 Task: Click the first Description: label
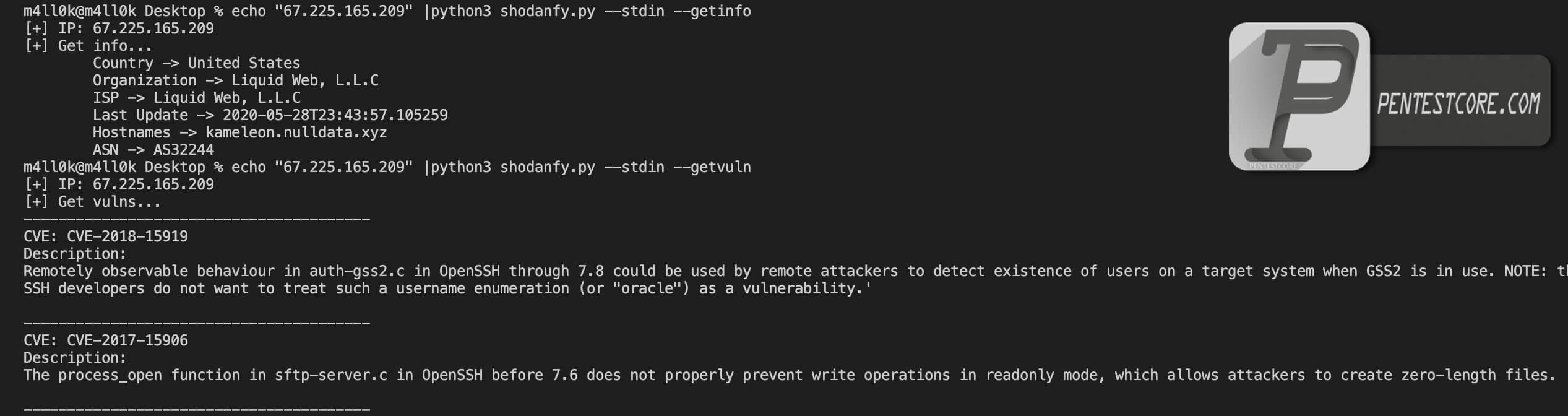[x=75, y=254]
